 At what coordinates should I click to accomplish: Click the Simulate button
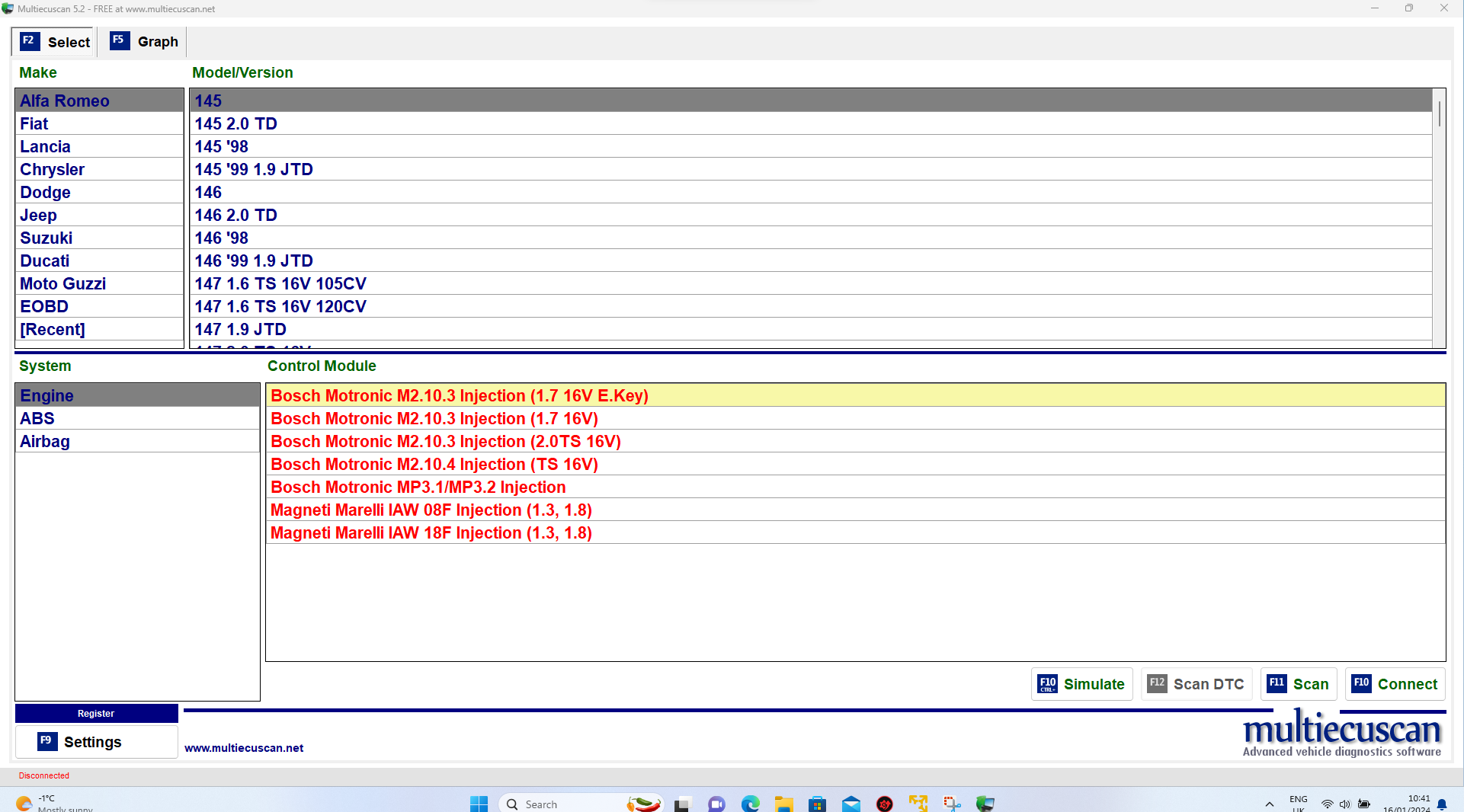pos(1081,684)
